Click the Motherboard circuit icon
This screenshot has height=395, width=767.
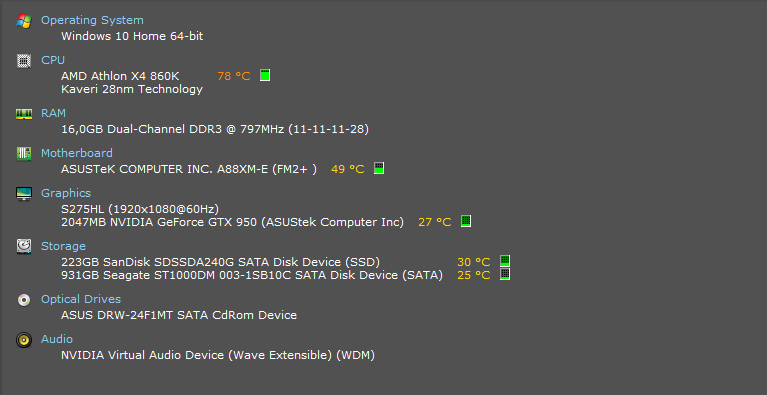23,154
